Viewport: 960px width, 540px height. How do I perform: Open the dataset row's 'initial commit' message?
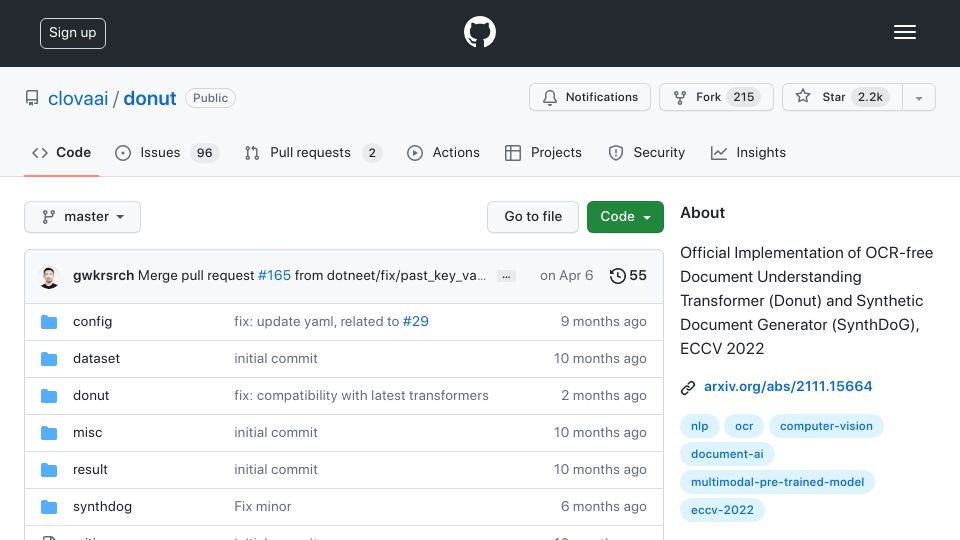[276, 358]
